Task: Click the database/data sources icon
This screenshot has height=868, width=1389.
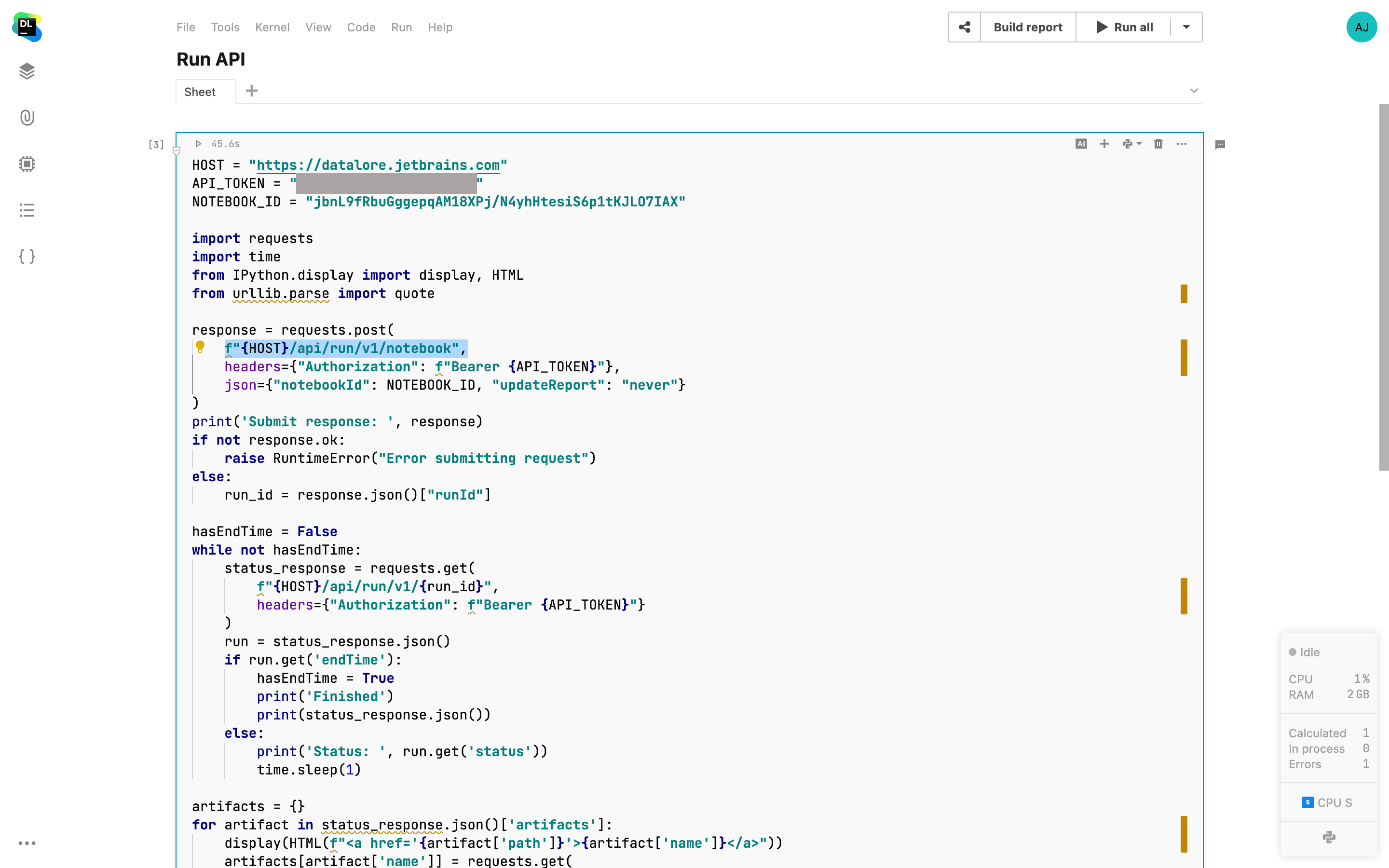Action: pyautogui.click(x=27, y=71)
